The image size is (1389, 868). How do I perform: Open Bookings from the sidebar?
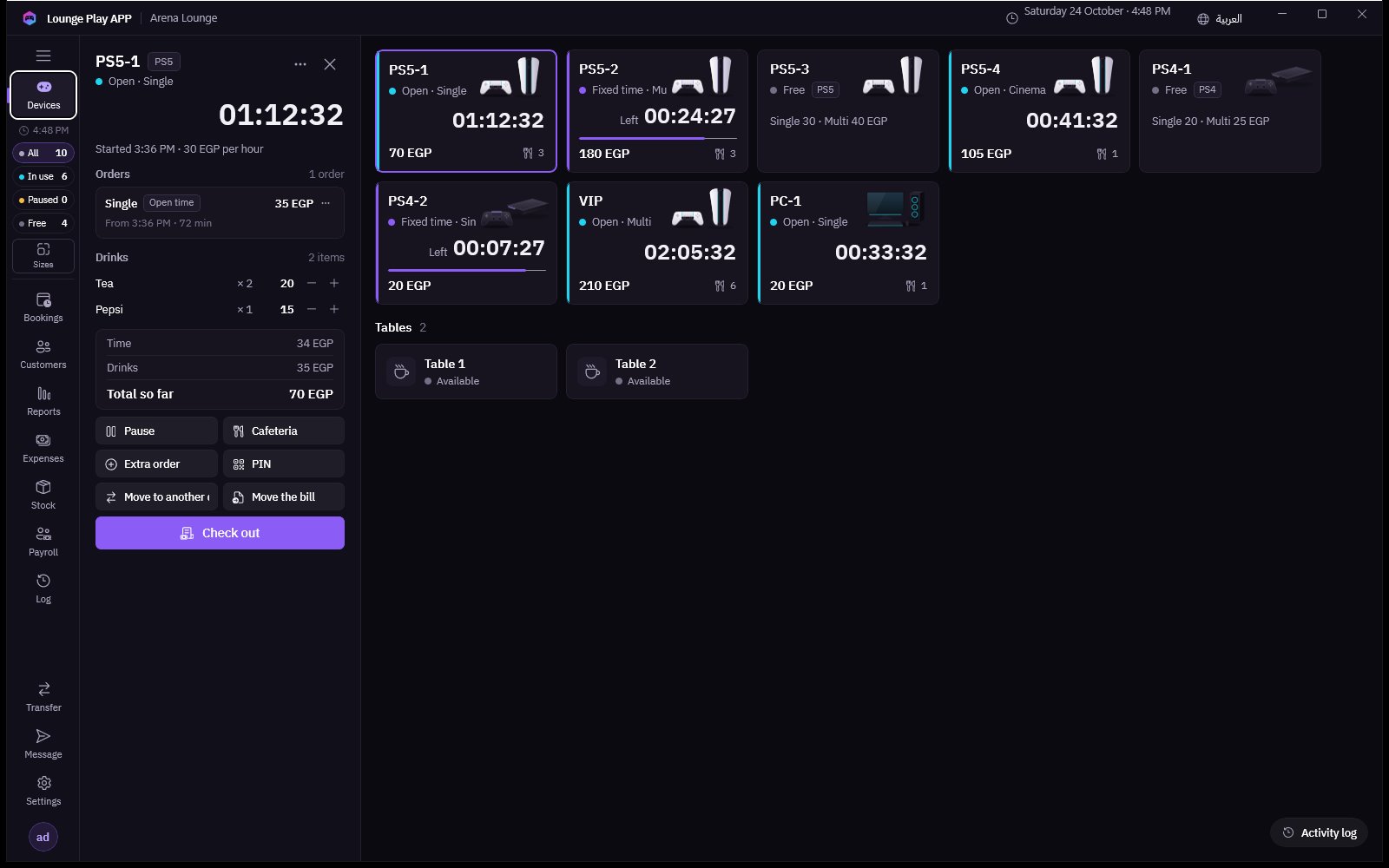coord(43,307)
